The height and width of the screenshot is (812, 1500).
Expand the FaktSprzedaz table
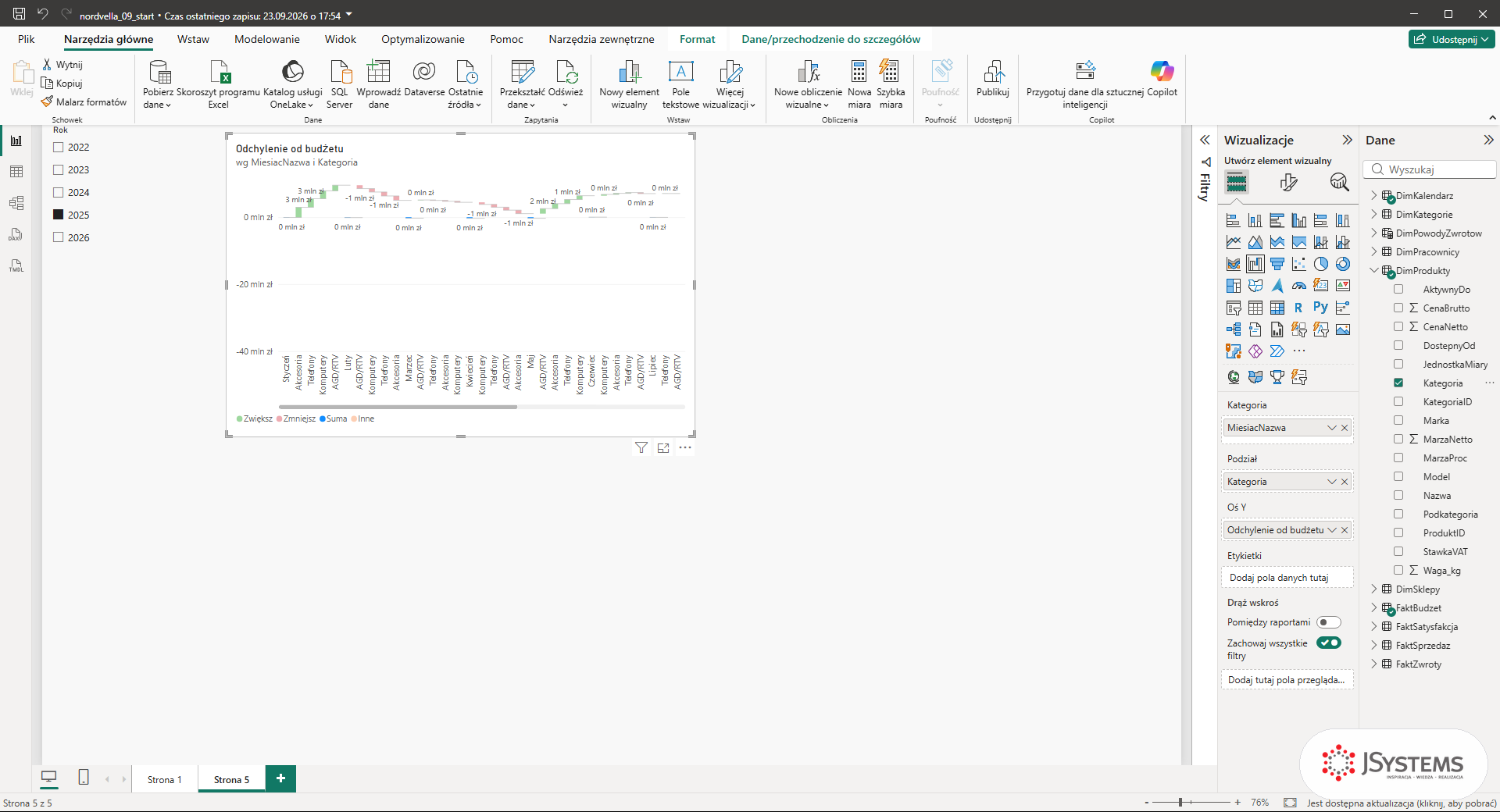pos(1374,646)
